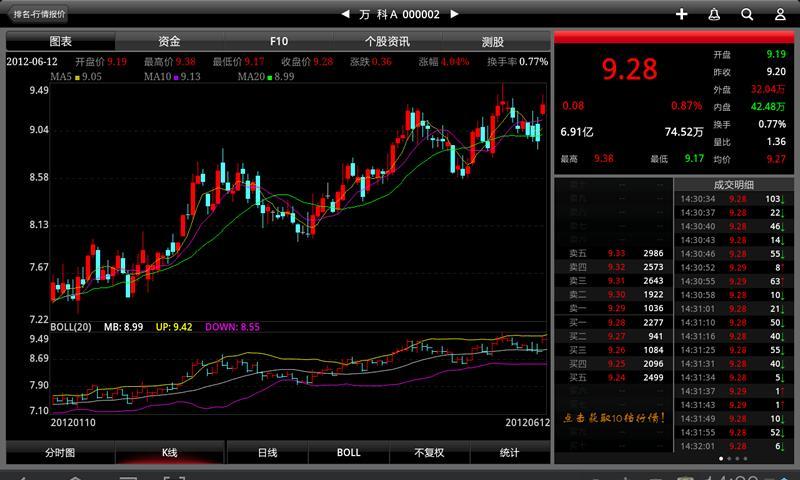Tap the page indicator dots
This screenshot has width=800, height=480.
click(733, 459)
